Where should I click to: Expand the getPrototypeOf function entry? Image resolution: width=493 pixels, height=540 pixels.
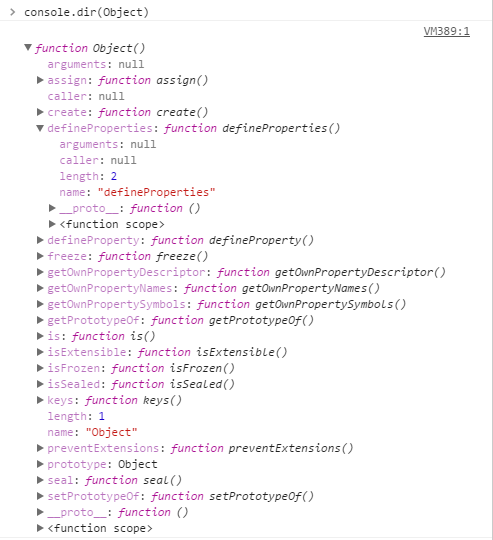coord(40,320)
